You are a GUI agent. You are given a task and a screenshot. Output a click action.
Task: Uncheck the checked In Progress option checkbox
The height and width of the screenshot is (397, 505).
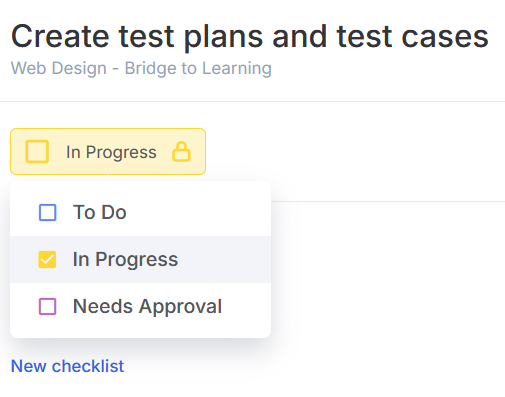click(47, 259)
